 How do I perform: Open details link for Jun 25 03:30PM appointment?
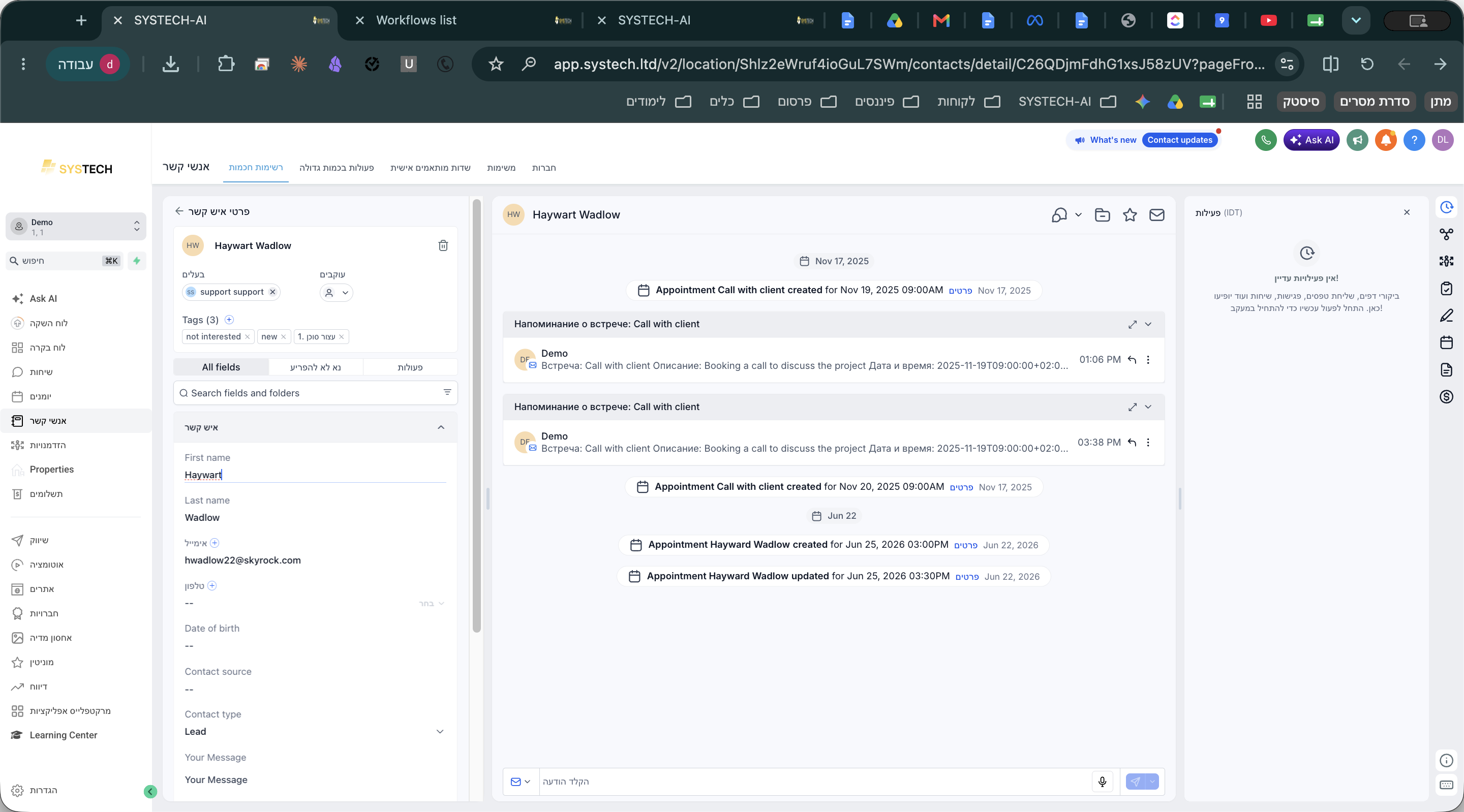click(x=967, y=577)
